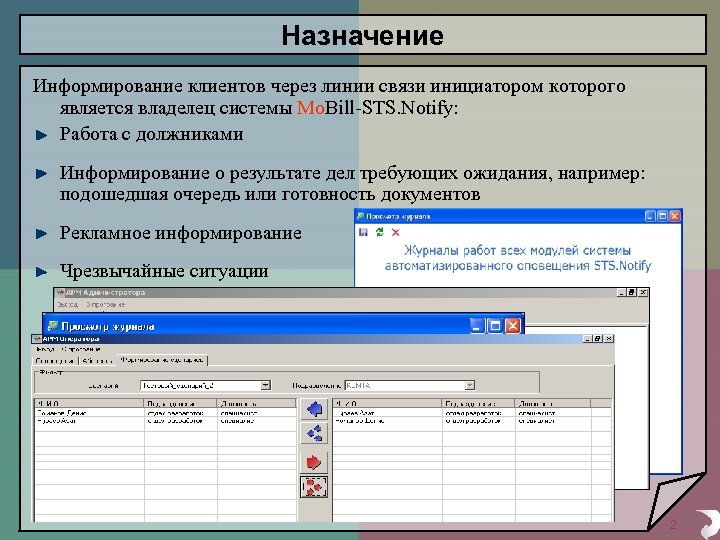
Task: Select the Денис row in left table
Action: (165, 413)
